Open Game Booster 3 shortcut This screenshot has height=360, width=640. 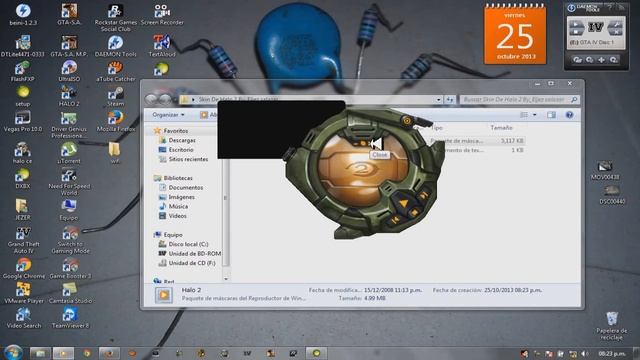tap(70, 269)
